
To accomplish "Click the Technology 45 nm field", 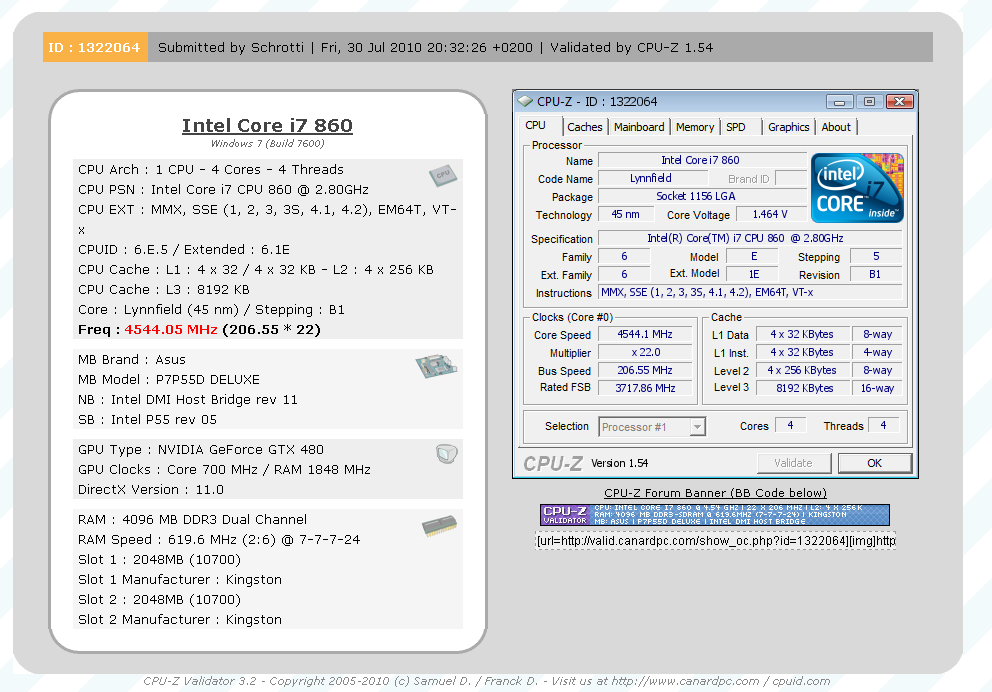I will pos(625,214).
